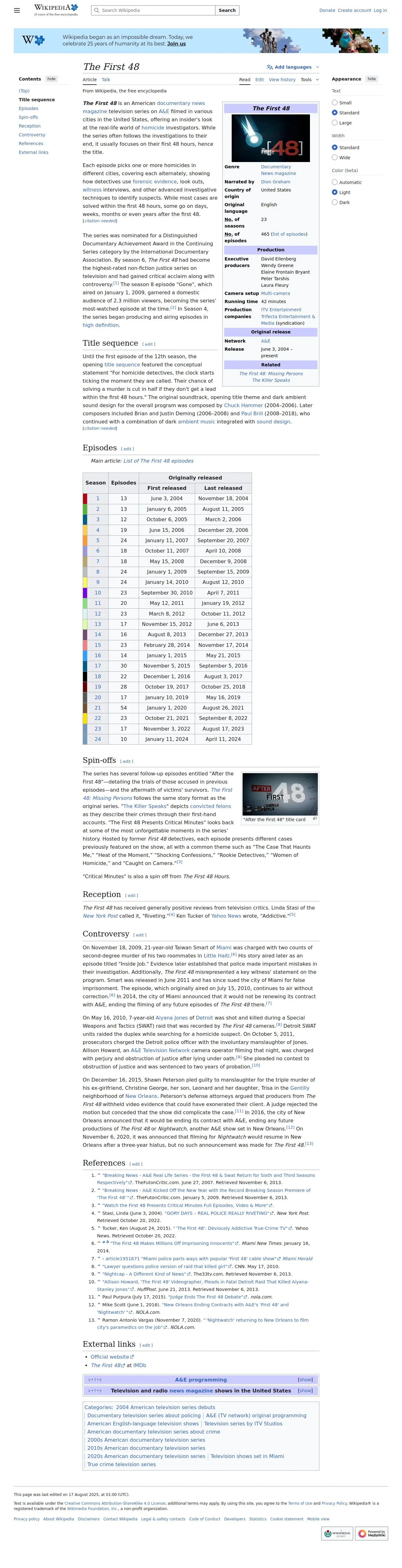Open the Wikimedia project badge
This screenshot has height=1568, width=402.
337,1533
